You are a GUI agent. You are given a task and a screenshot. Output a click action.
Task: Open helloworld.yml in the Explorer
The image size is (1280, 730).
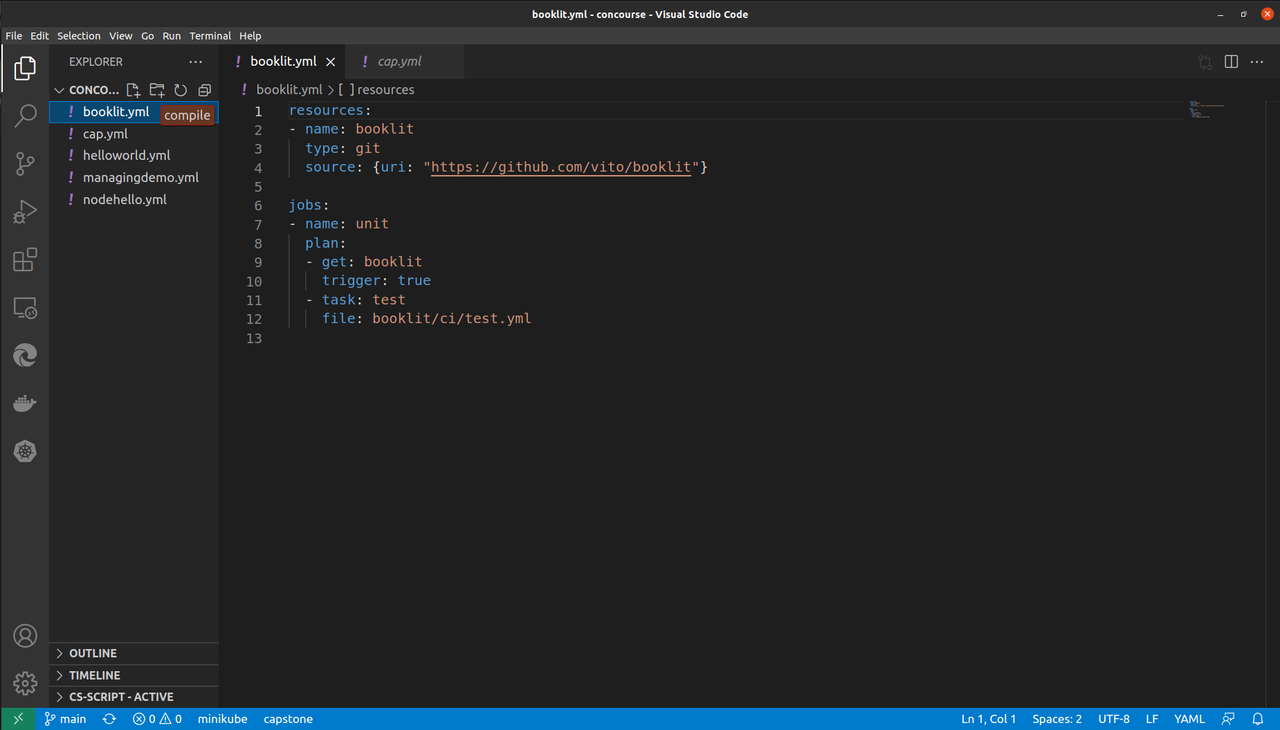(x=134, y=156)
